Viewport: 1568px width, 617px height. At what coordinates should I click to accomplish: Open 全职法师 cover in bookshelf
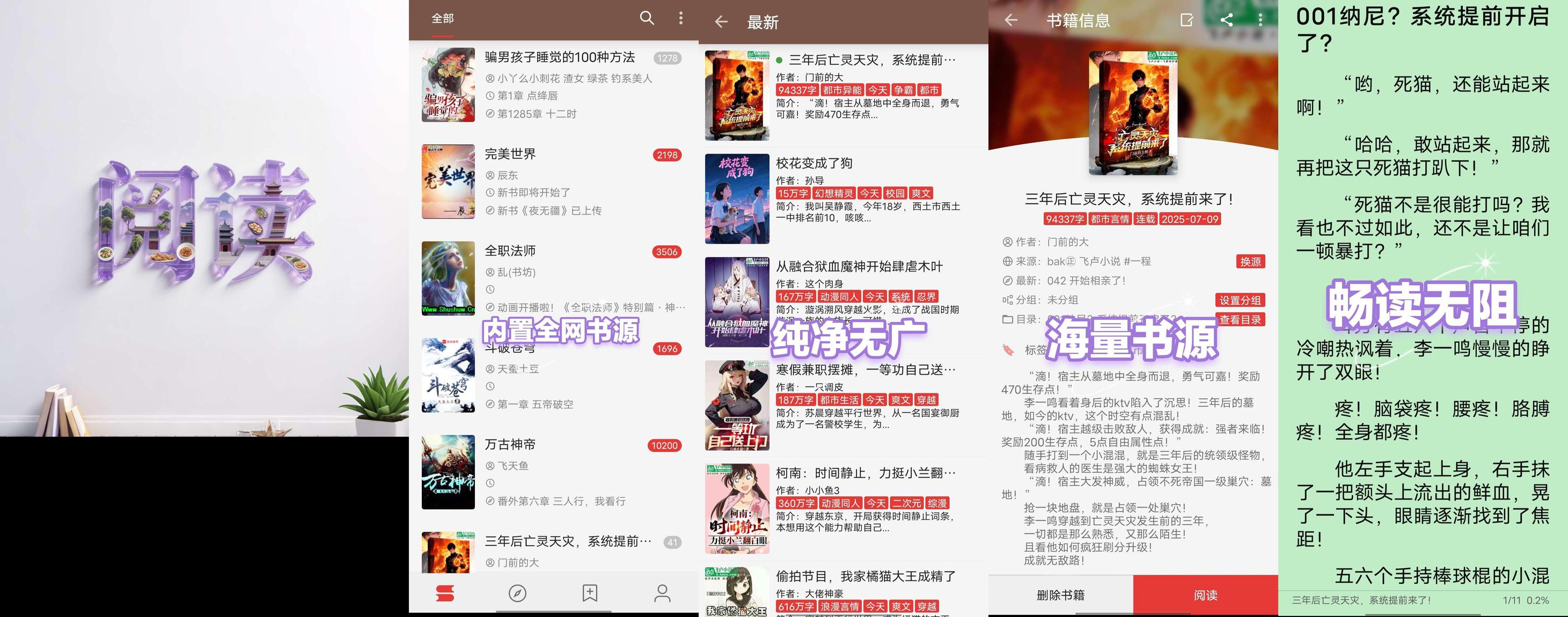pos(448,278)
